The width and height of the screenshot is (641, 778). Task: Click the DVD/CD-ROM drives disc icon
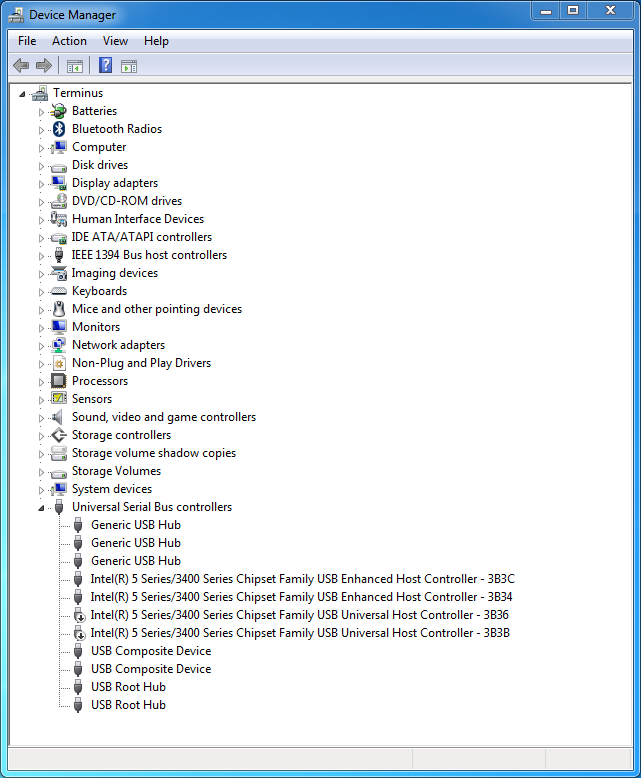tap(59, 201)
